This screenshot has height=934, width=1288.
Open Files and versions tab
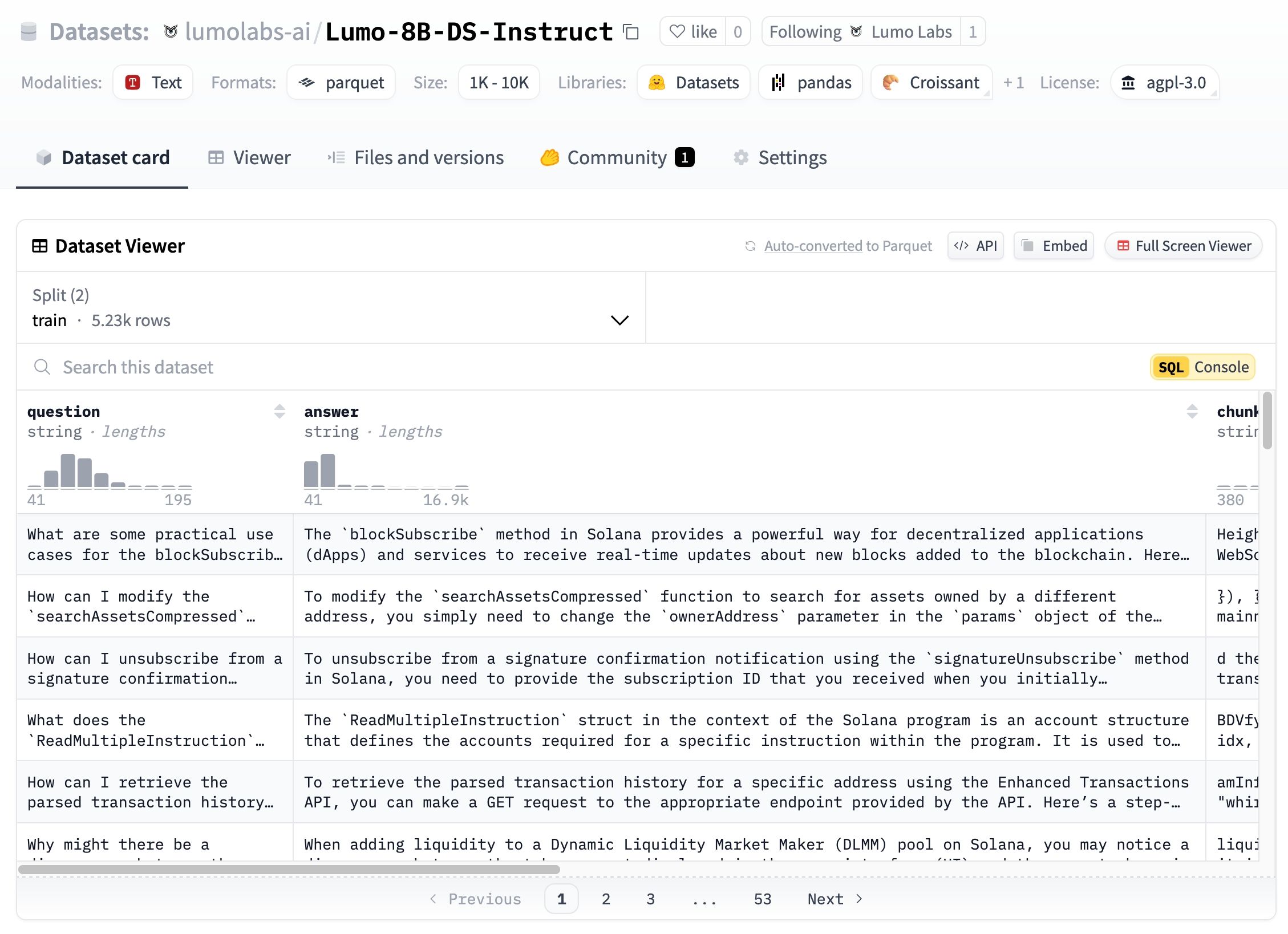(416, 157)
